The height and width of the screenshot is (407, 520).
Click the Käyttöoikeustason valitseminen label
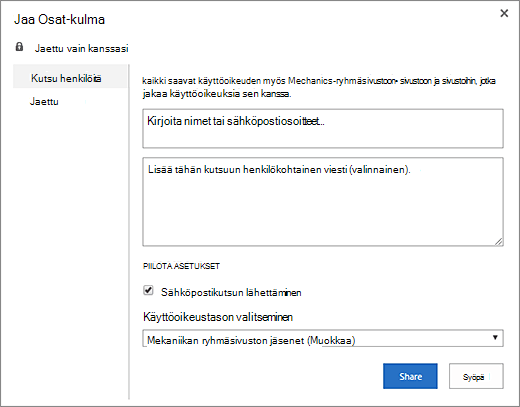tap(218, 317)
